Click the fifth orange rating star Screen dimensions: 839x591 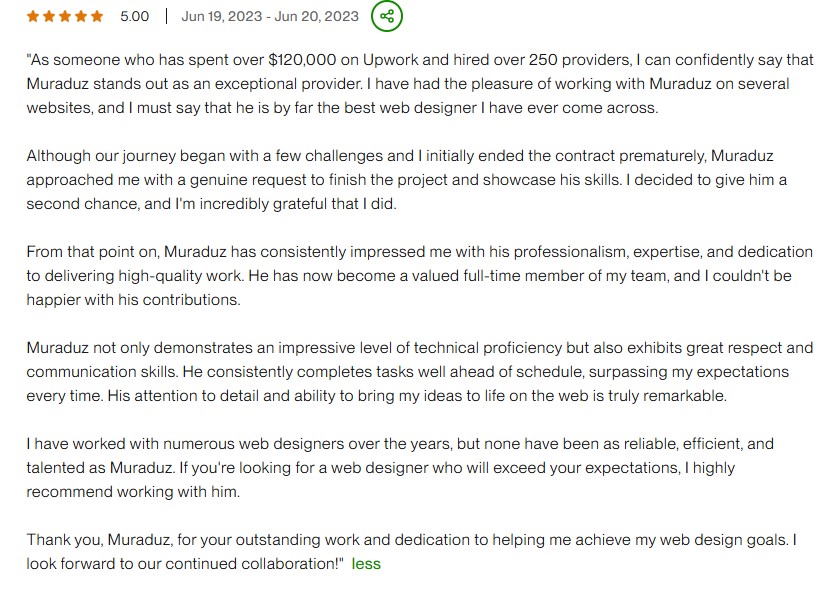97,16
